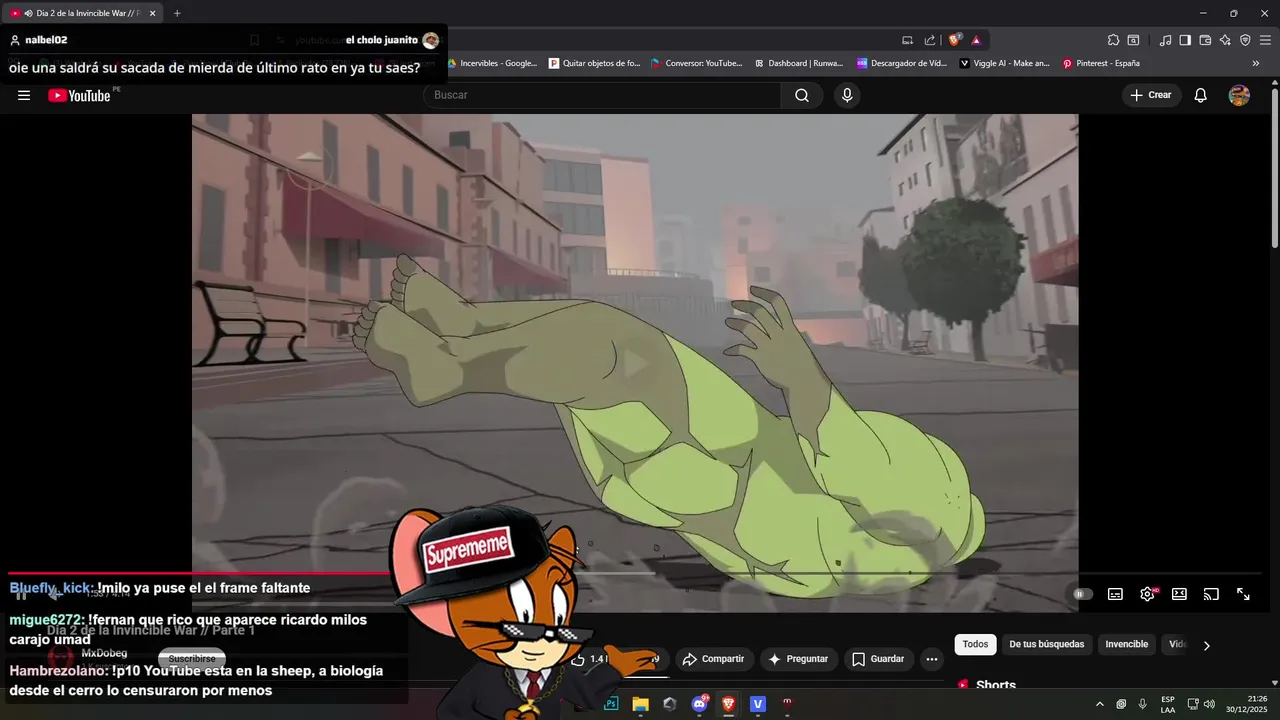Show more filter chips with the right arrow

(x=1206, y=645)
